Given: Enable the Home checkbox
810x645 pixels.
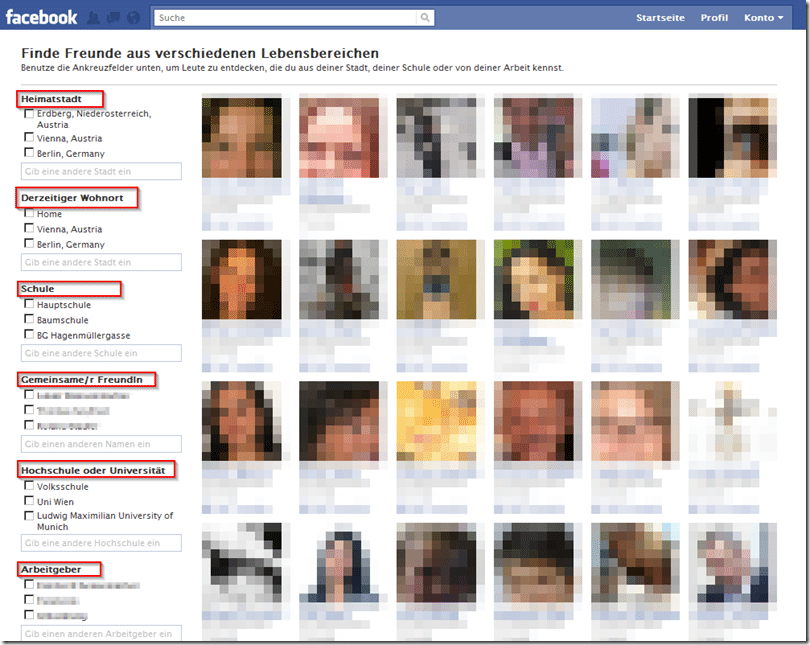Looking at the screenshot, I should coord(29,213).
